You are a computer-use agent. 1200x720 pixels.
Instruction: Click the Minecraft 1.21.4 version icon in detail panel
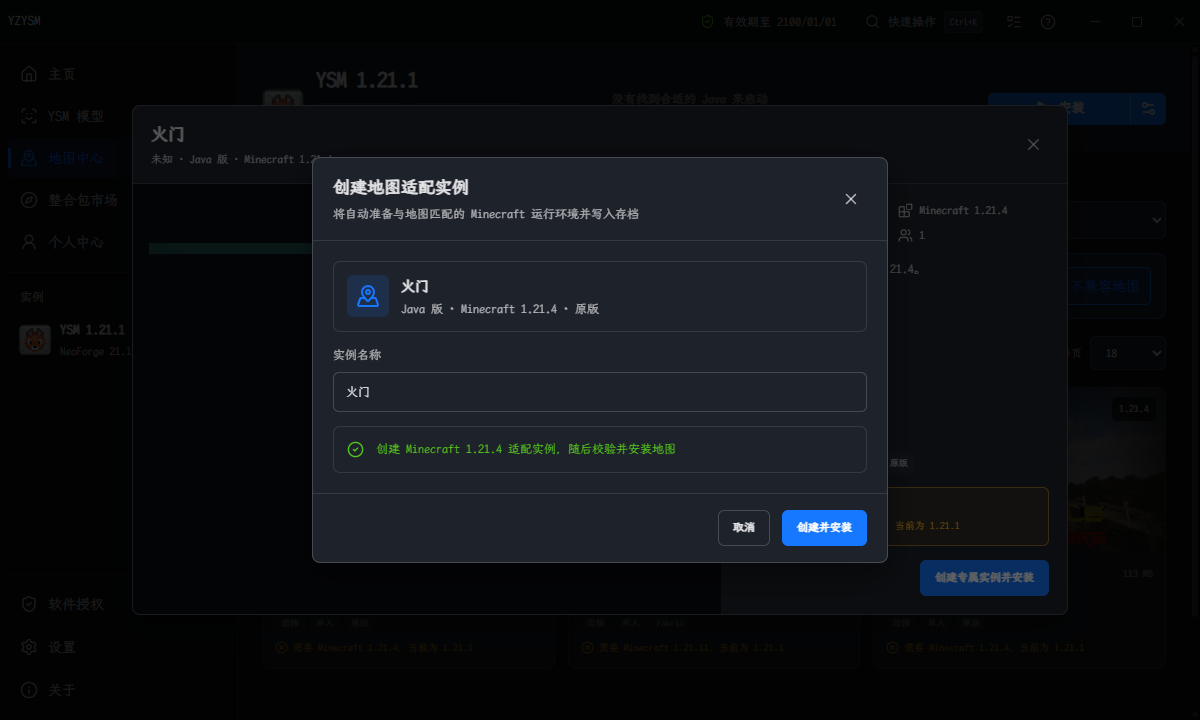pyautogui.click(x=905, y=211)
